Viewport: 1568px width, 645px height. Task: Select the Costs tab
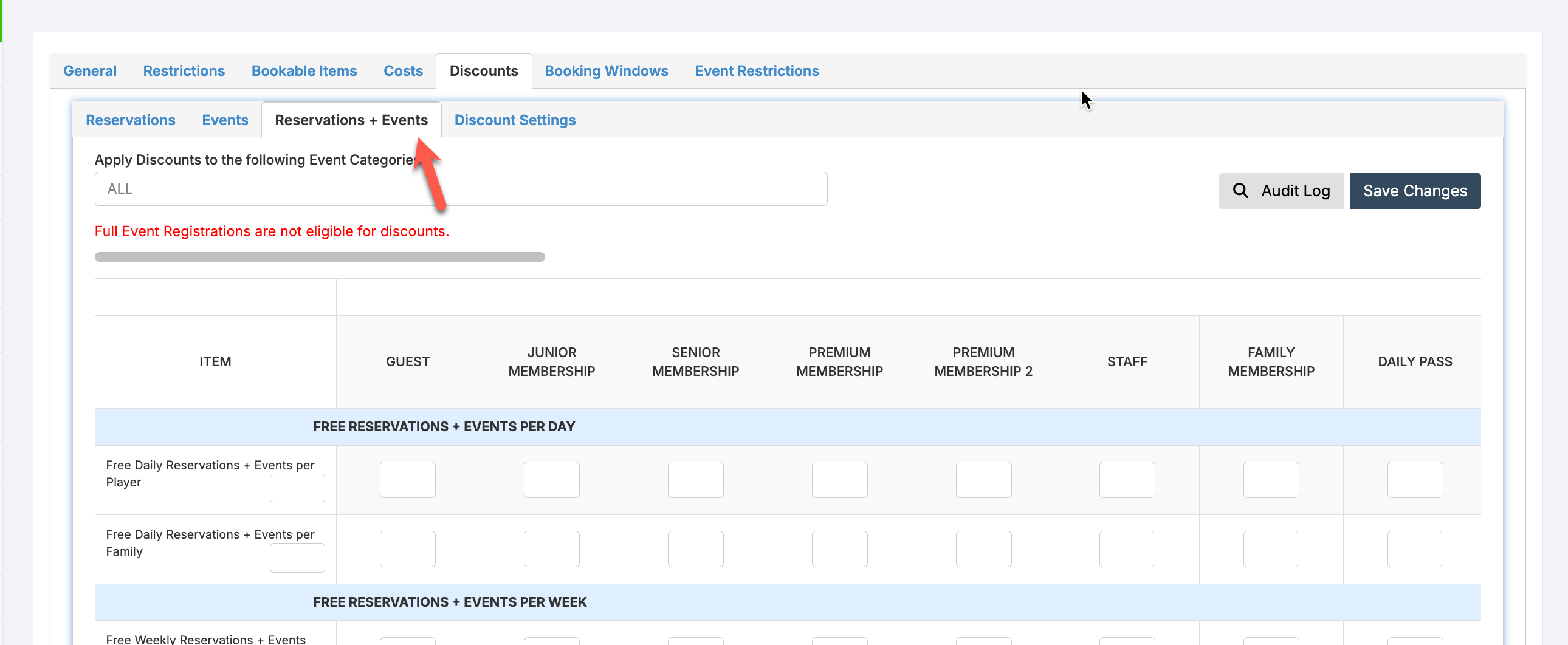tap(402, 70)
